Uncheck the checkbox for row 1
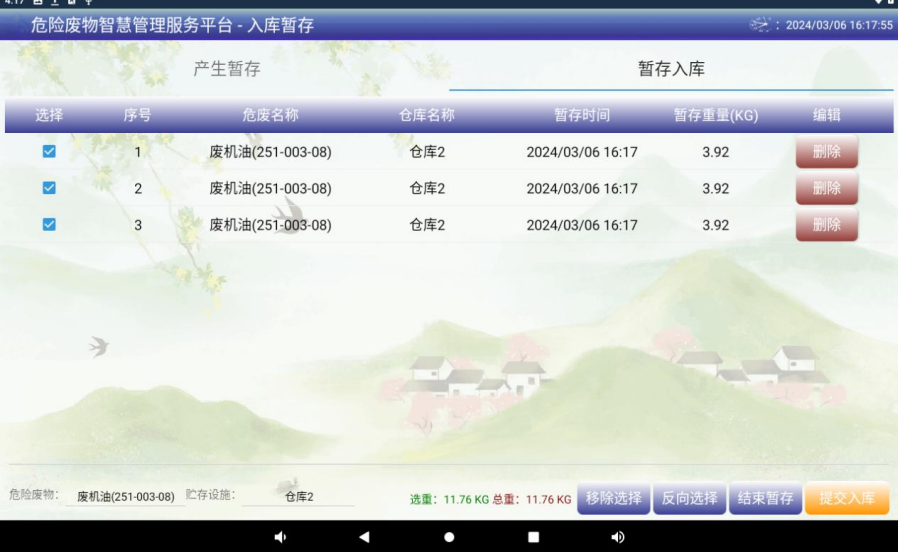This screenshot has height=552, width=898. pos(49,152)
